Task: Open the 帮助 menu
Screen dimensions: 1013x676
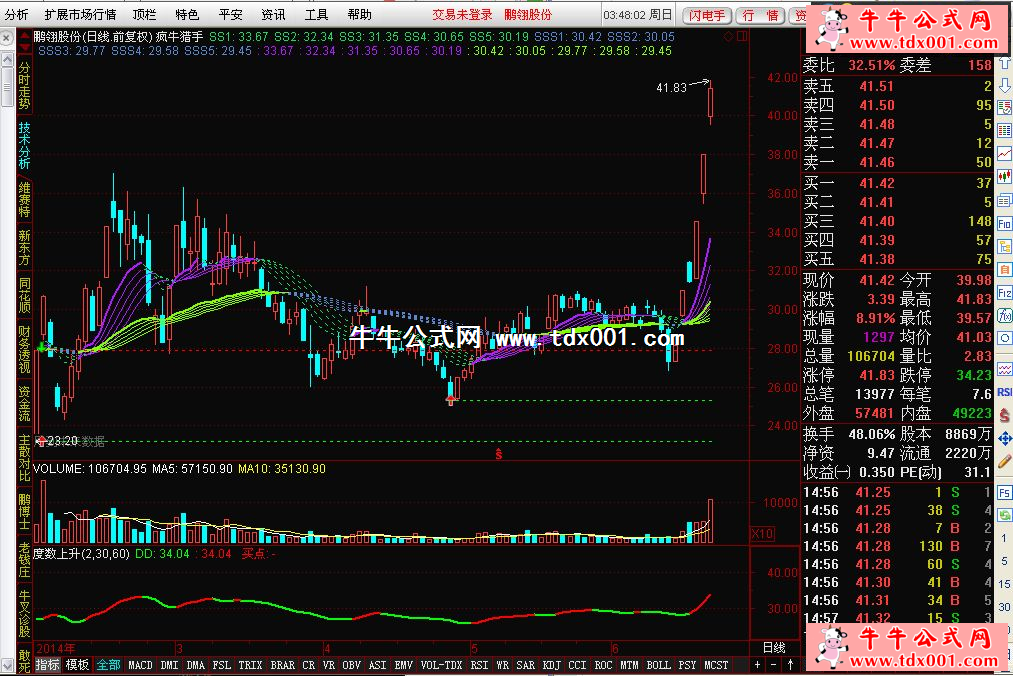Action: pos(360,14)
